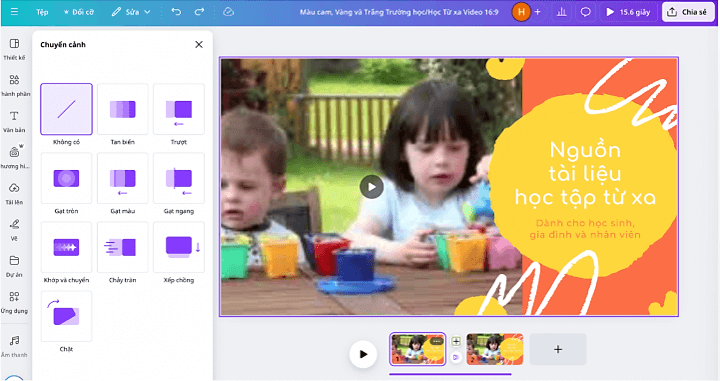Select the Gạt ngang transition
Screen dimensions: 720x381
coord(179,178)
